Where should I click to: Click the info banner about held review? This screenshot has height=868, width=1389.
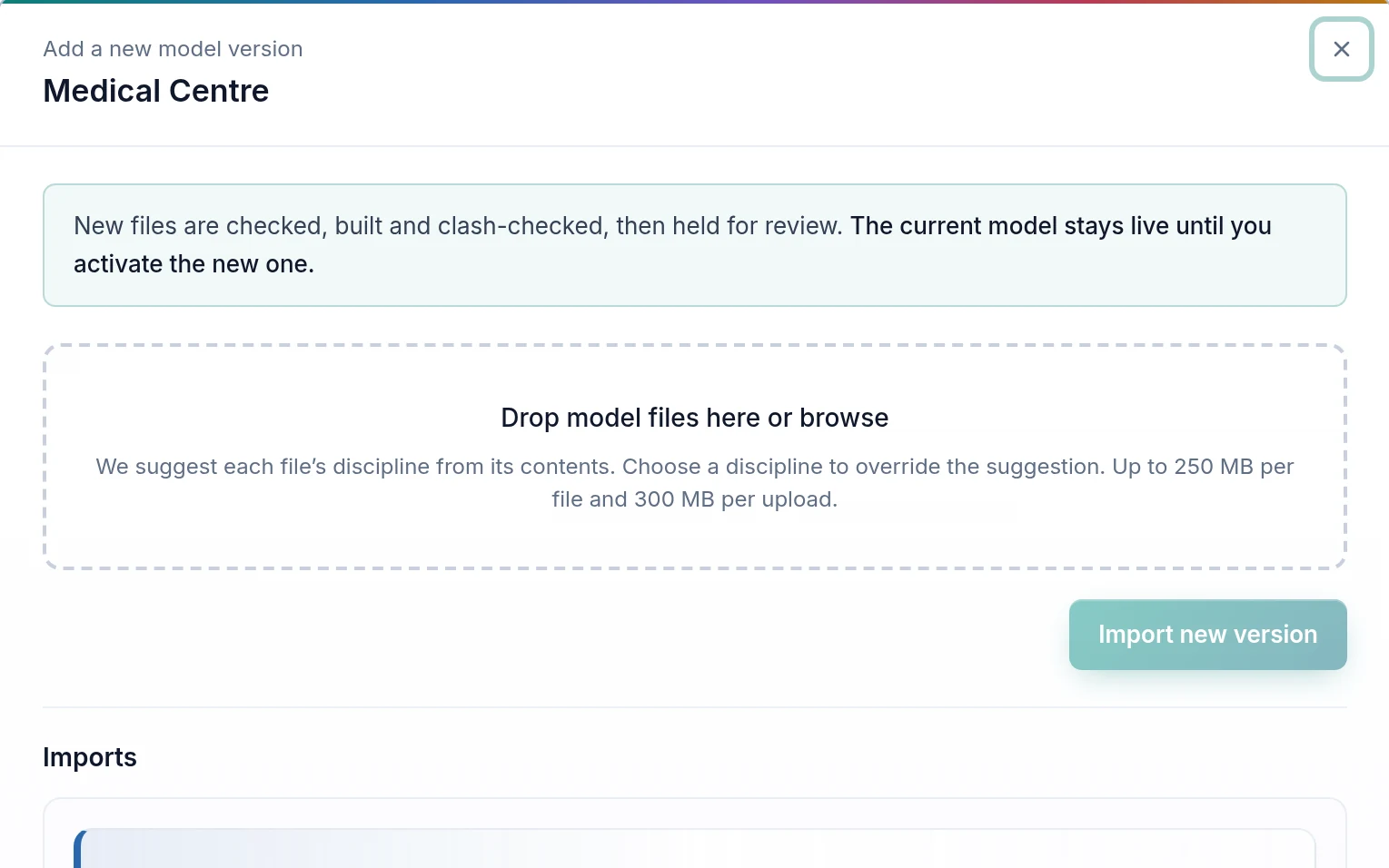694,245
